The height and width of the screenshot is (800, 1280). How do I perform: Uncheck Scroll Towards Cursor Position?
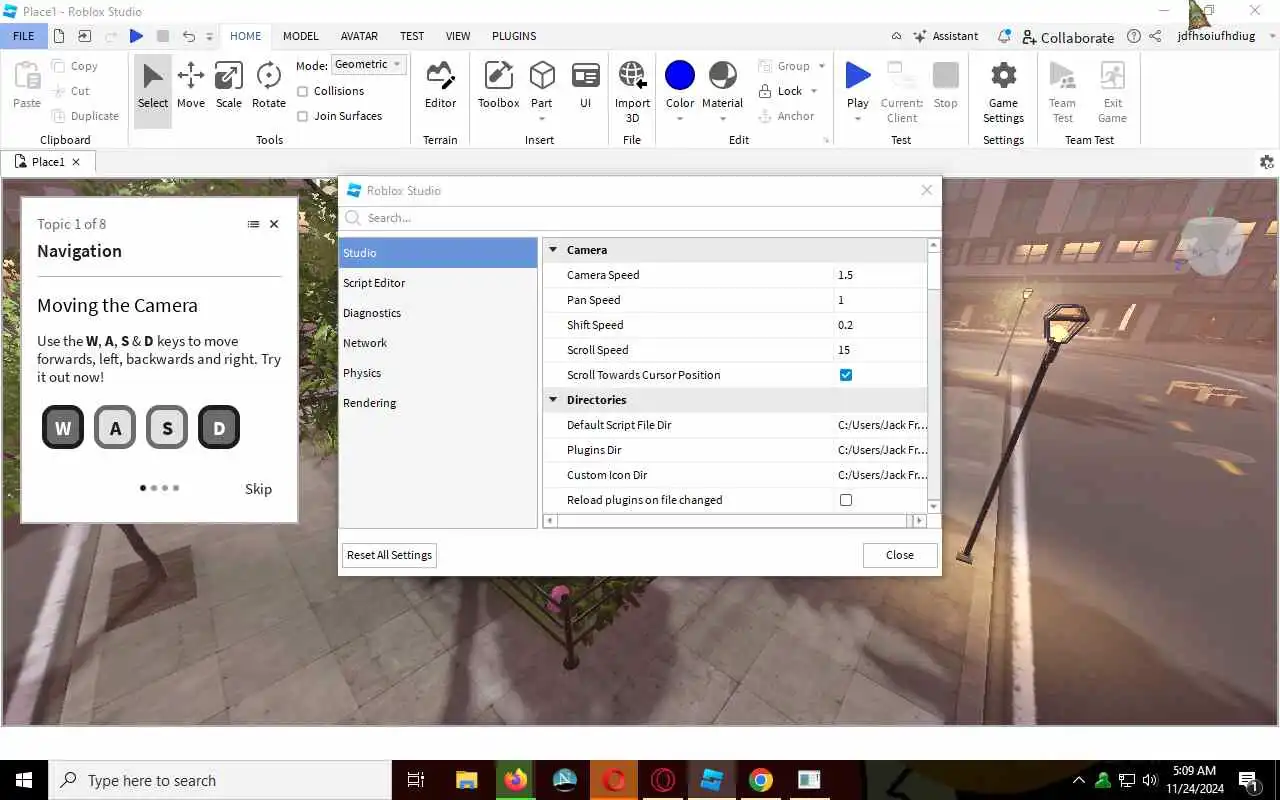coord(846,375)
